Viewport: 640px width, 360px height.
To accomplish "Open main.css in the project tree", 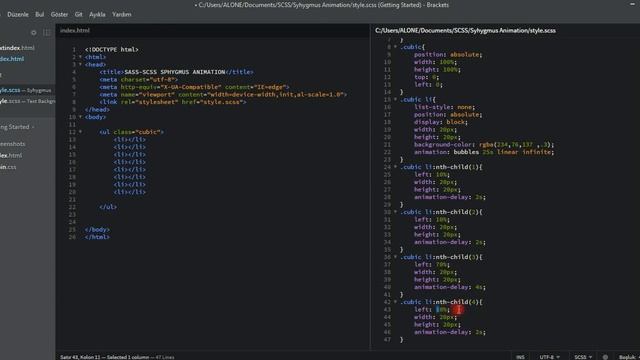I will point(8,167).
